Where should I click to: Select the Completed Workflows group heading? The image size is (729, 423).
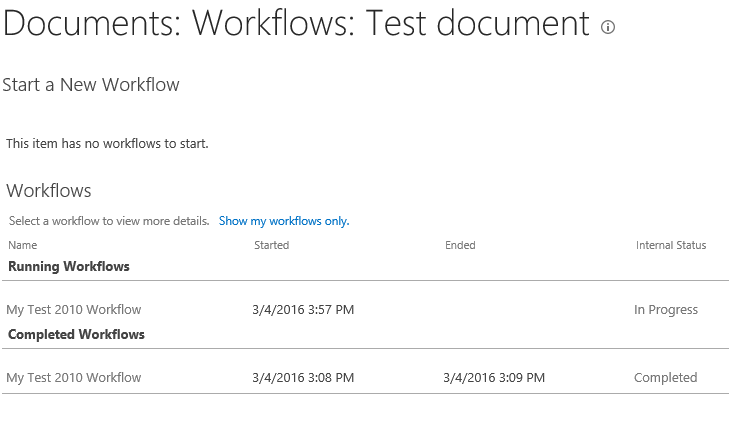click(x=76, y=335)
